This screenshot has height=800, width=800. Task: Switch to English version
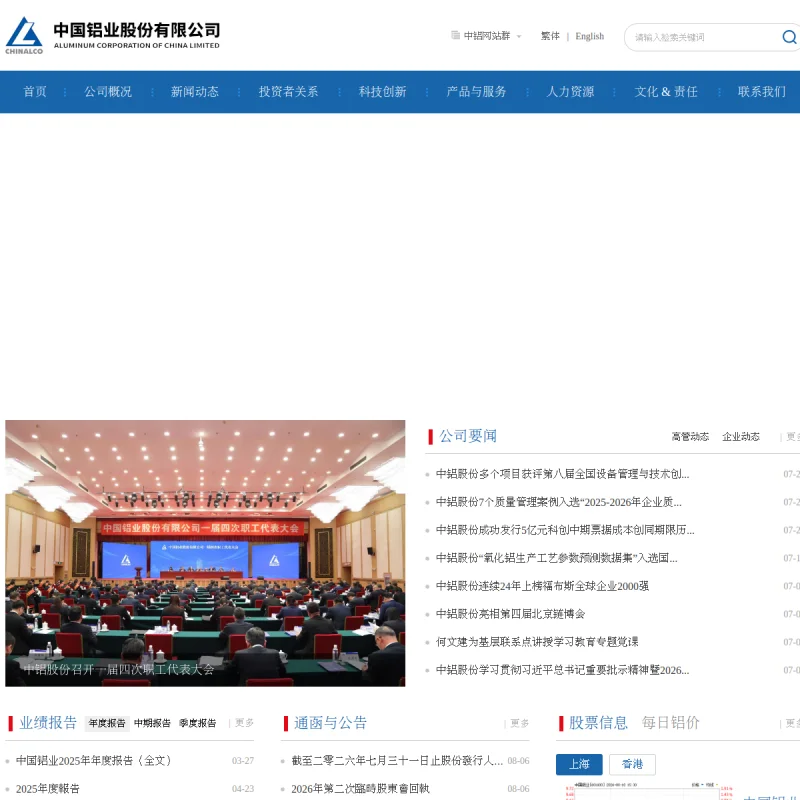pyautogui.click(x=589, y=36)
